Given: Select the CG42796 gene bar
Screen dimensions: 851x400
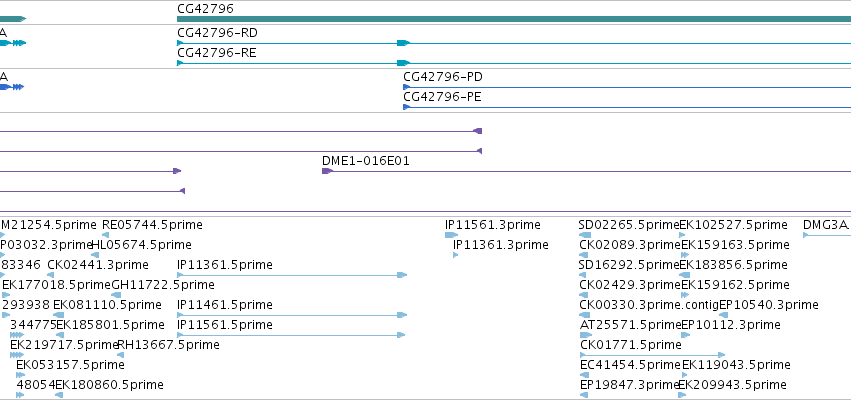Looking at the screenshot, I should tap(514, 19).
